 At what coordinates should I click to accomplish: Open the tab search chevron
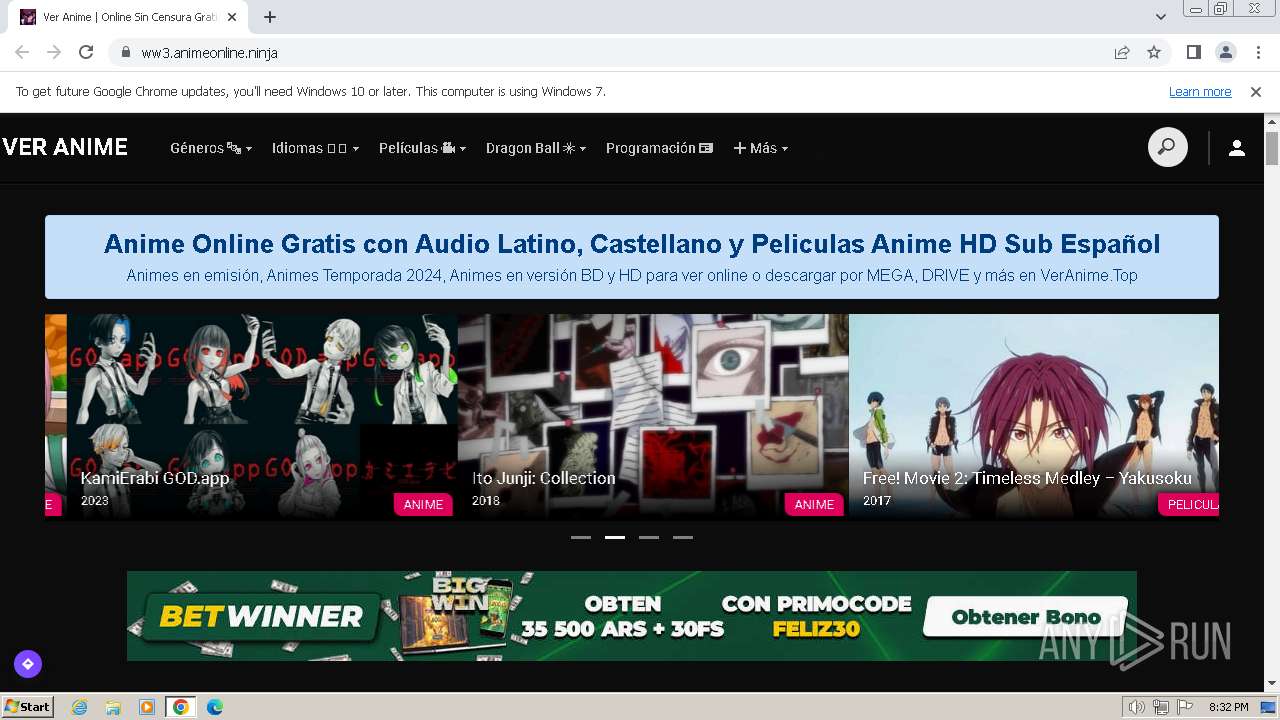[x=1161, y=17]
